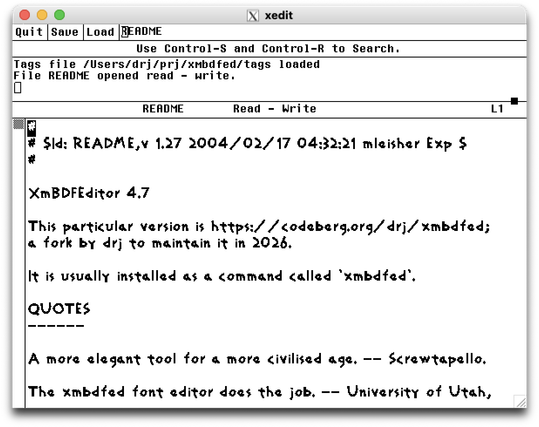This screenshot has height=427, width=539.
Task: Click the vertical scrollbar thumb at left
Action: (19, 124)
